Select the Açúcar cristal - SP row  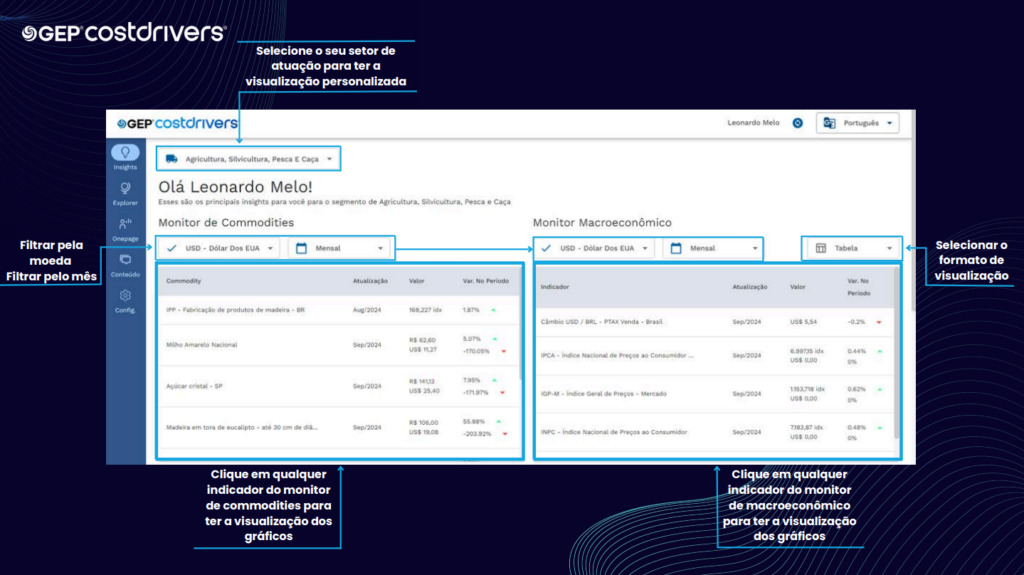point(339,386)
